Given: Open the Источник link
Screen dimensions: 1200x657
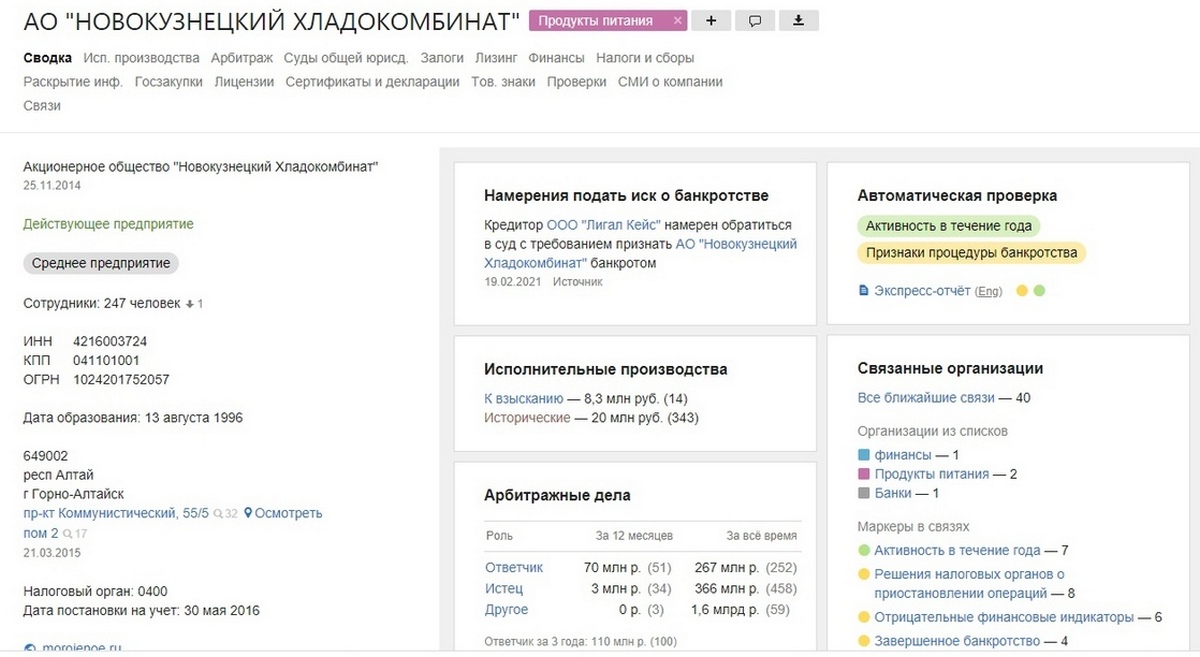Looking at the screenshot, I should (579, 282).
